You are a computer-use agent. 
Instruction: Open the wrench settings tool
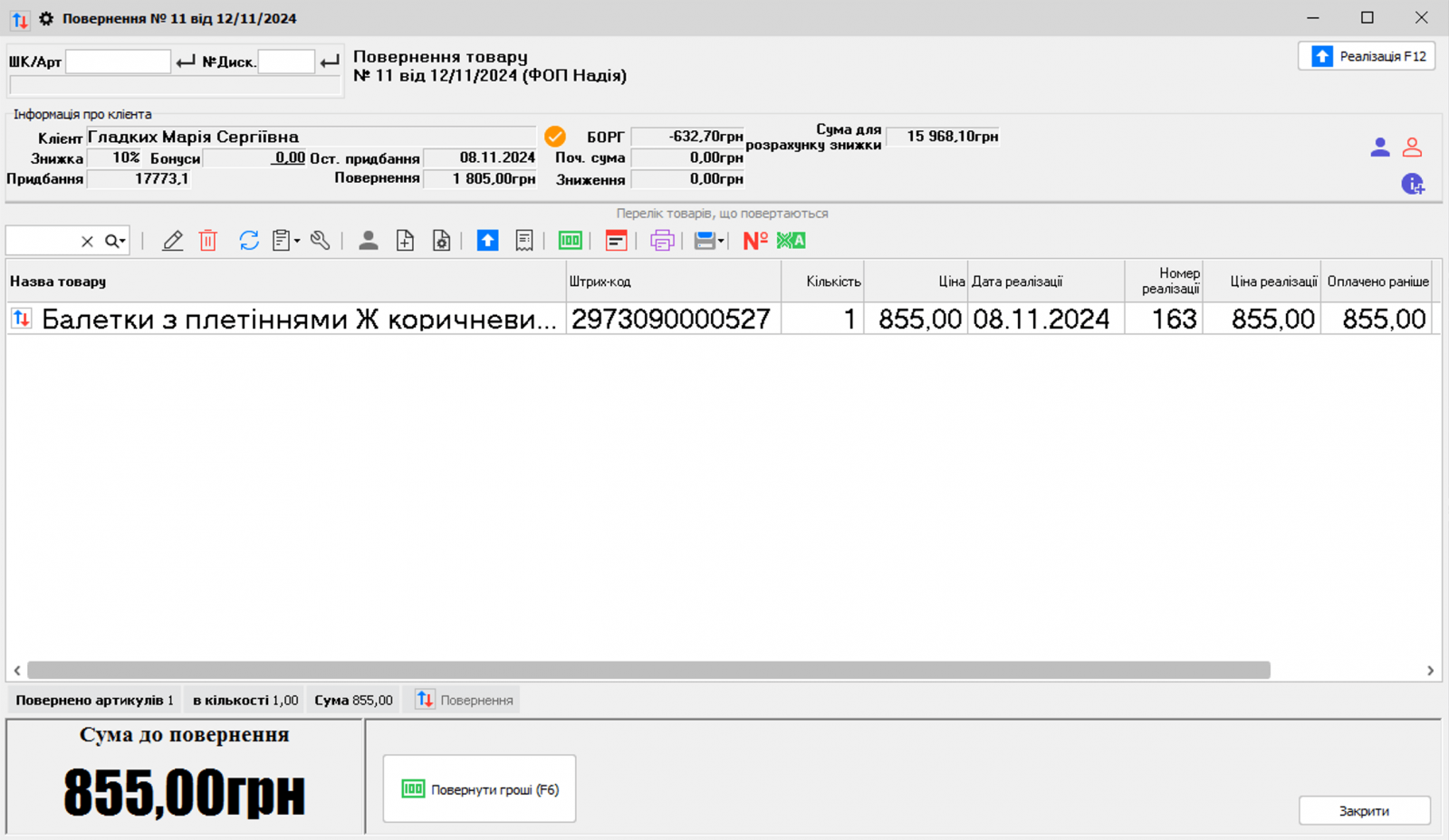[x=320, y=240]
